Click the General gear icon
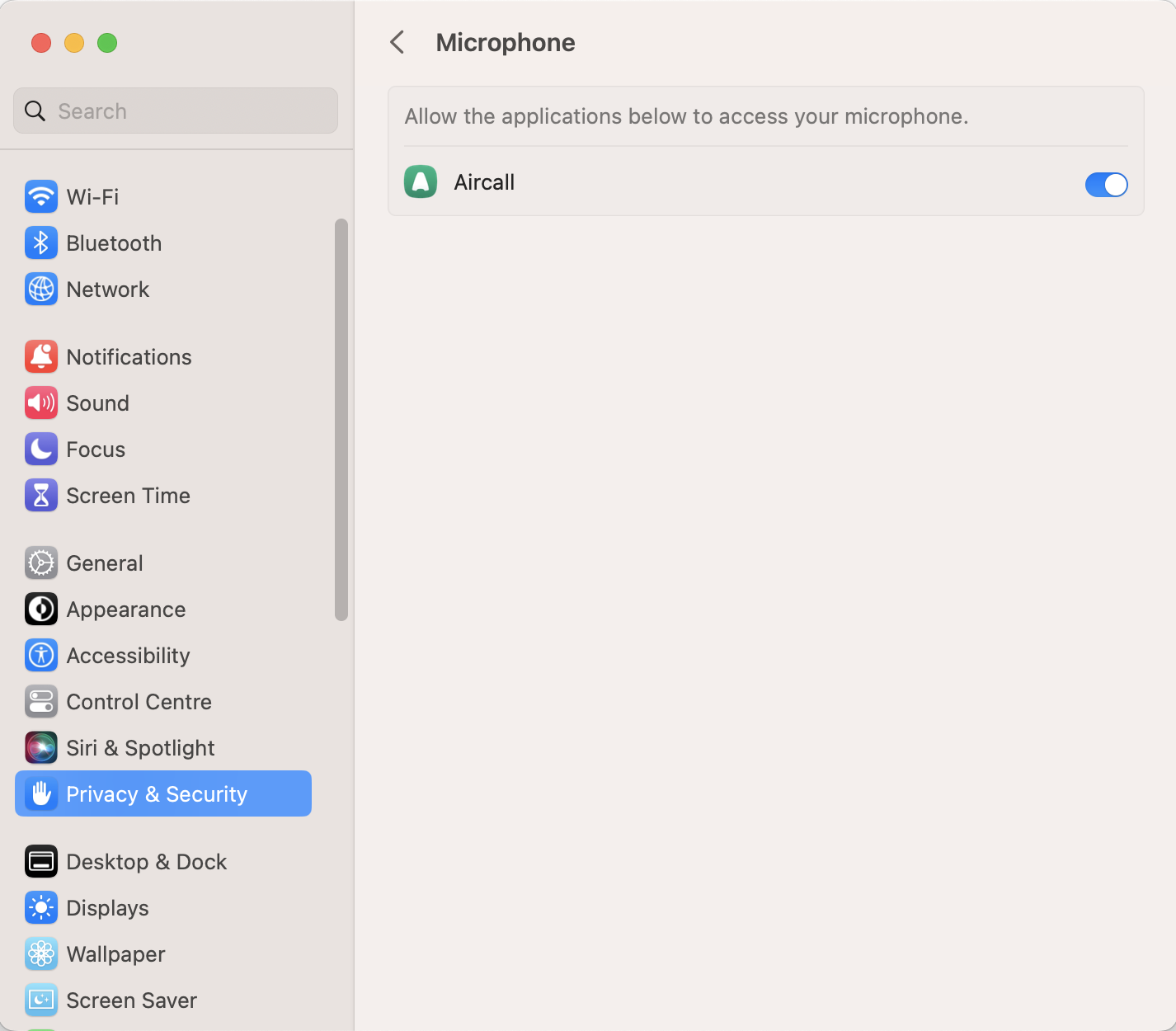Image resolution: width=1176 pixels, height=1031 pixels. point(41,563)
